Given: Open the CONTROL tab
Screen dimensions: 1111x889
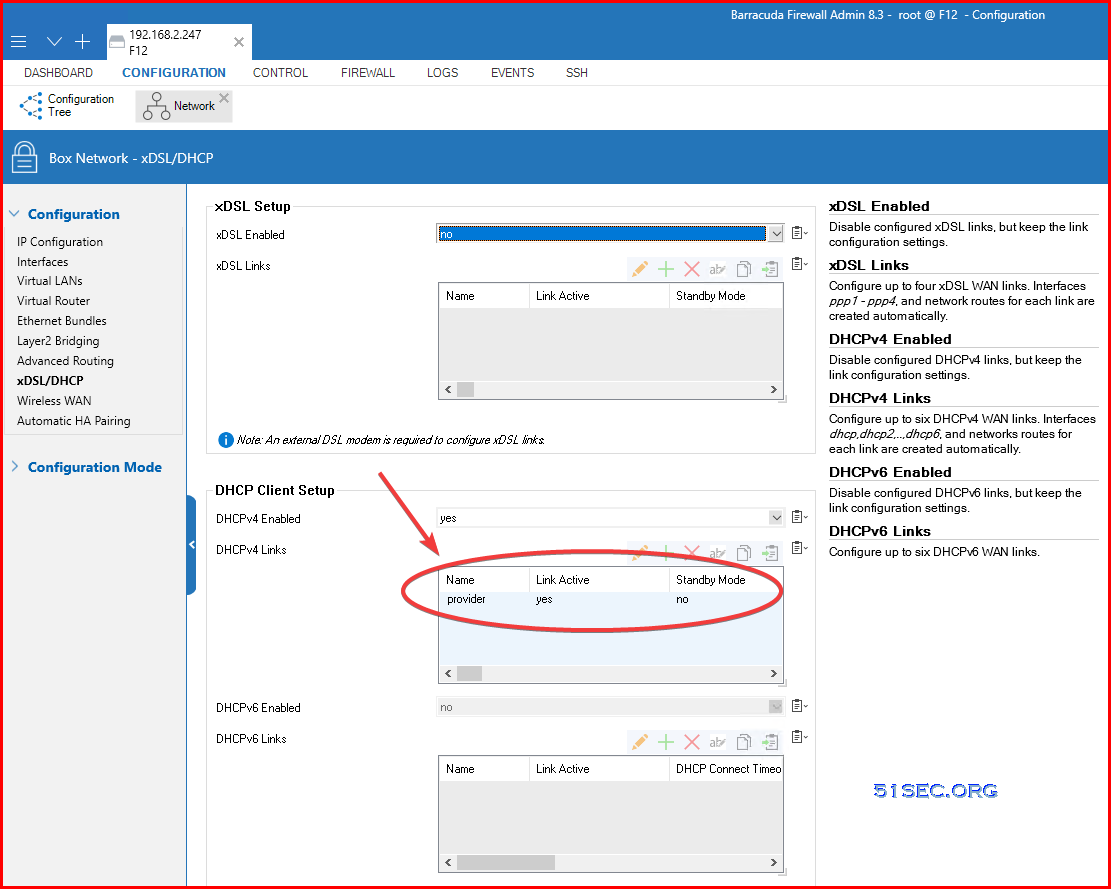Looking at the screenshot, I should coord(280,72).
